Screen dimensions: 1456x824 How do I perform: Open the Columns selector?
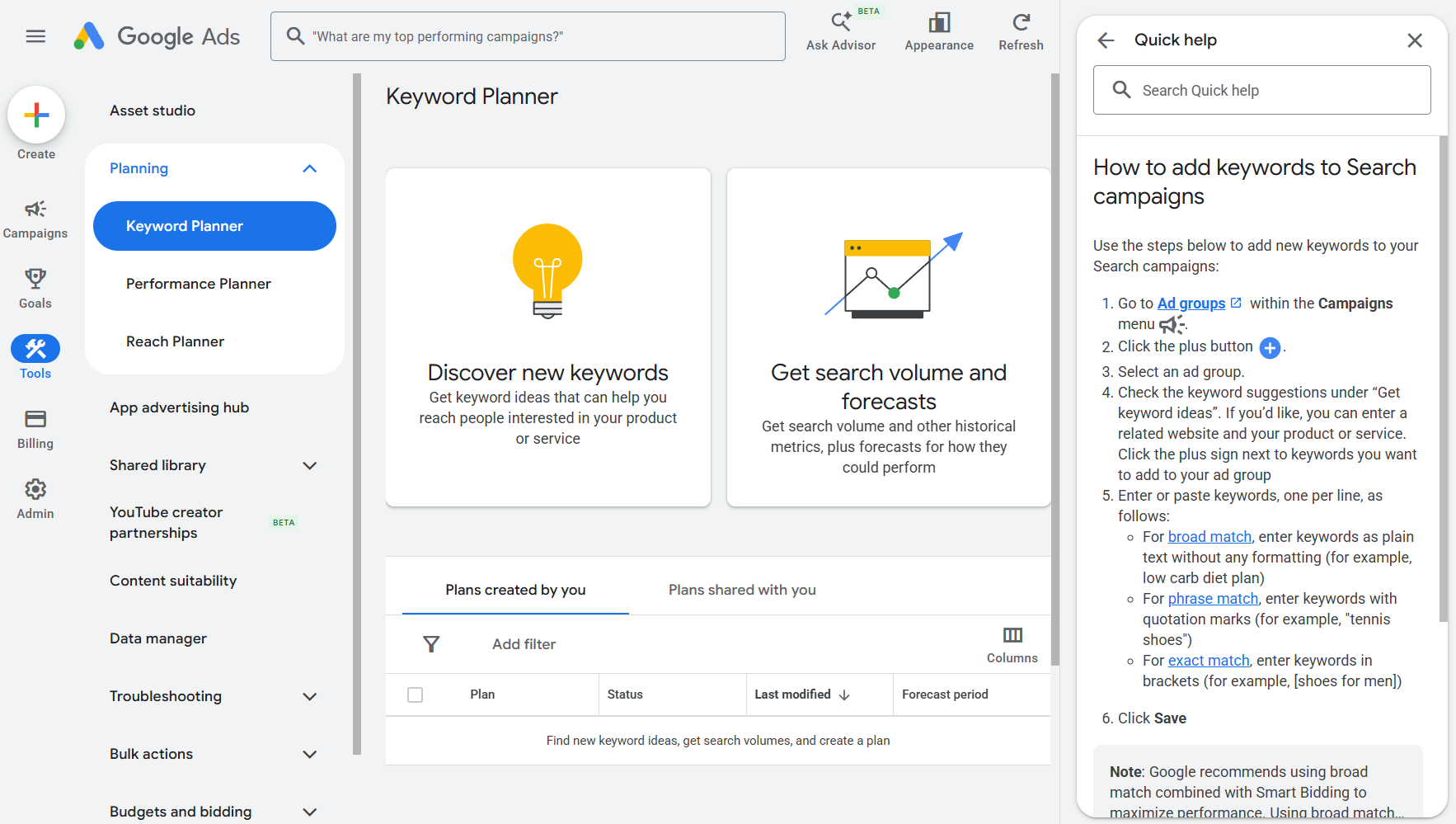(1012, 644)
